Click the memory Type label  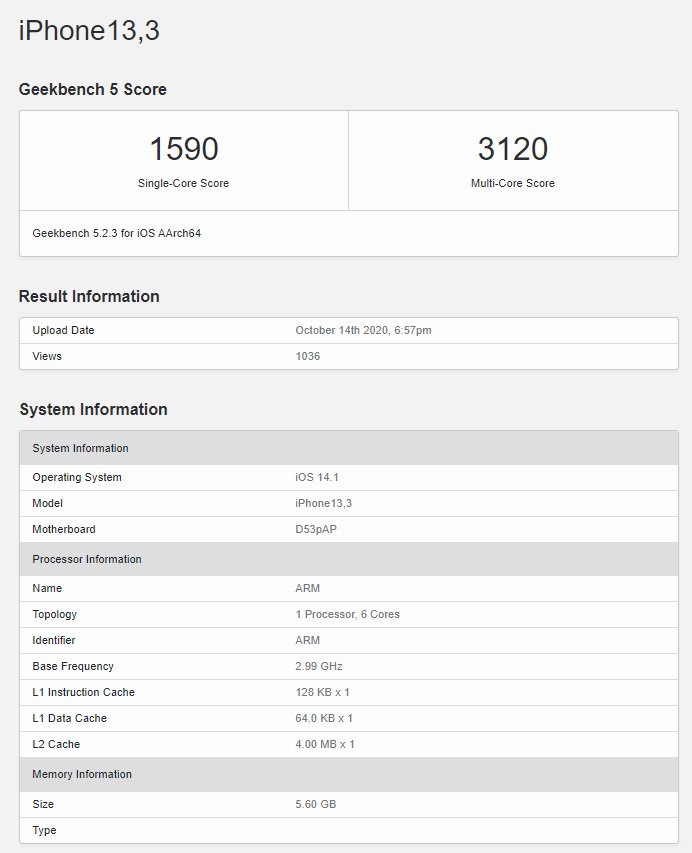[x=44, y=831]
